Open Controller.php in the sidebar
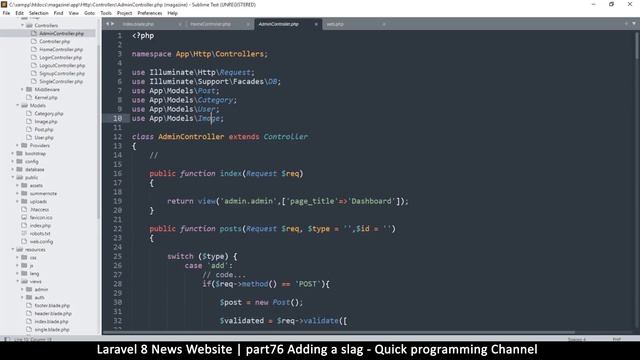This screenshot has width=640, height=360. click(x=55, y=42)
